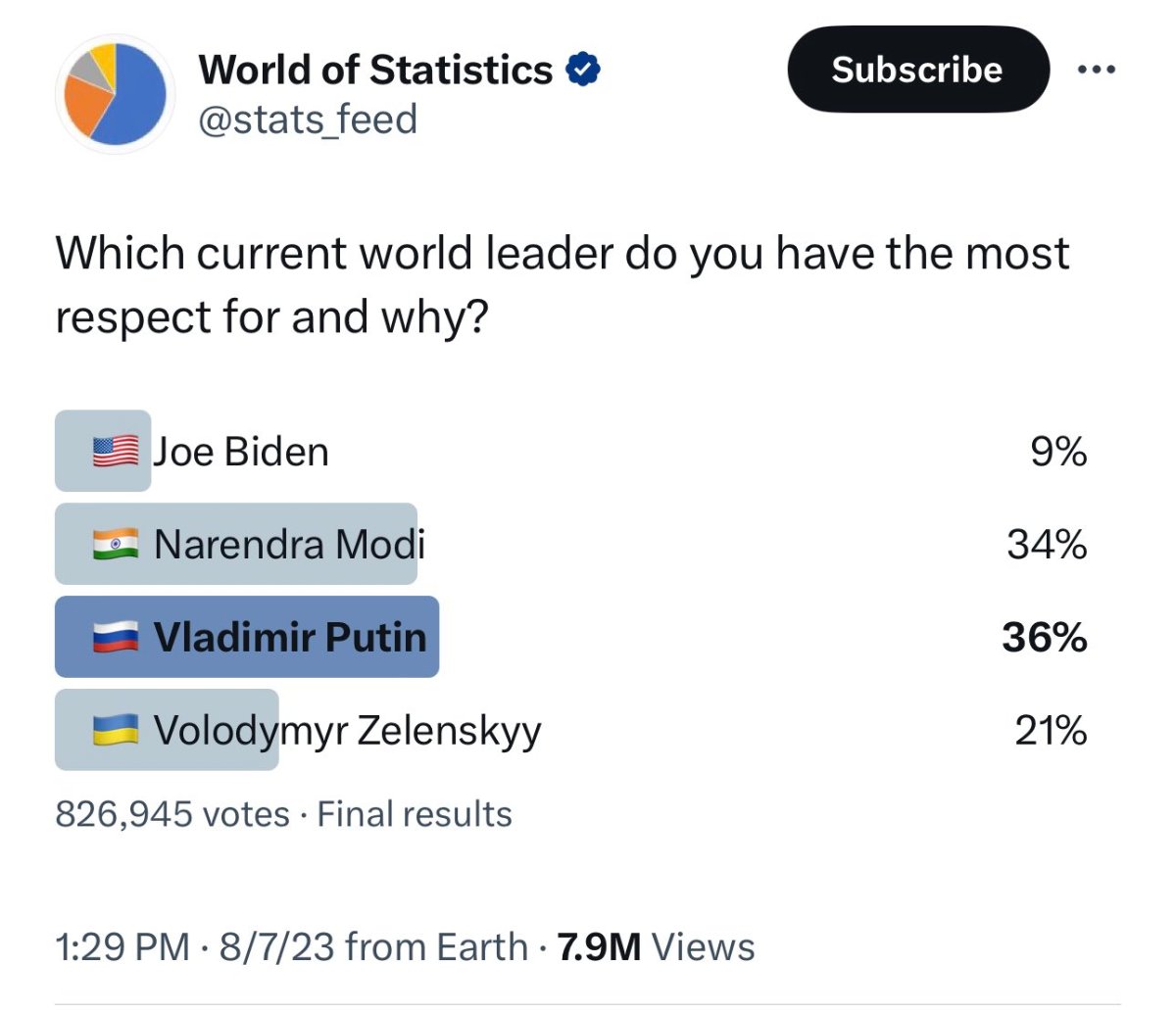Viewport: 1176px width, 1013px height.
Task: Click the India flag beside Narendra Modi
Action: 116,544
